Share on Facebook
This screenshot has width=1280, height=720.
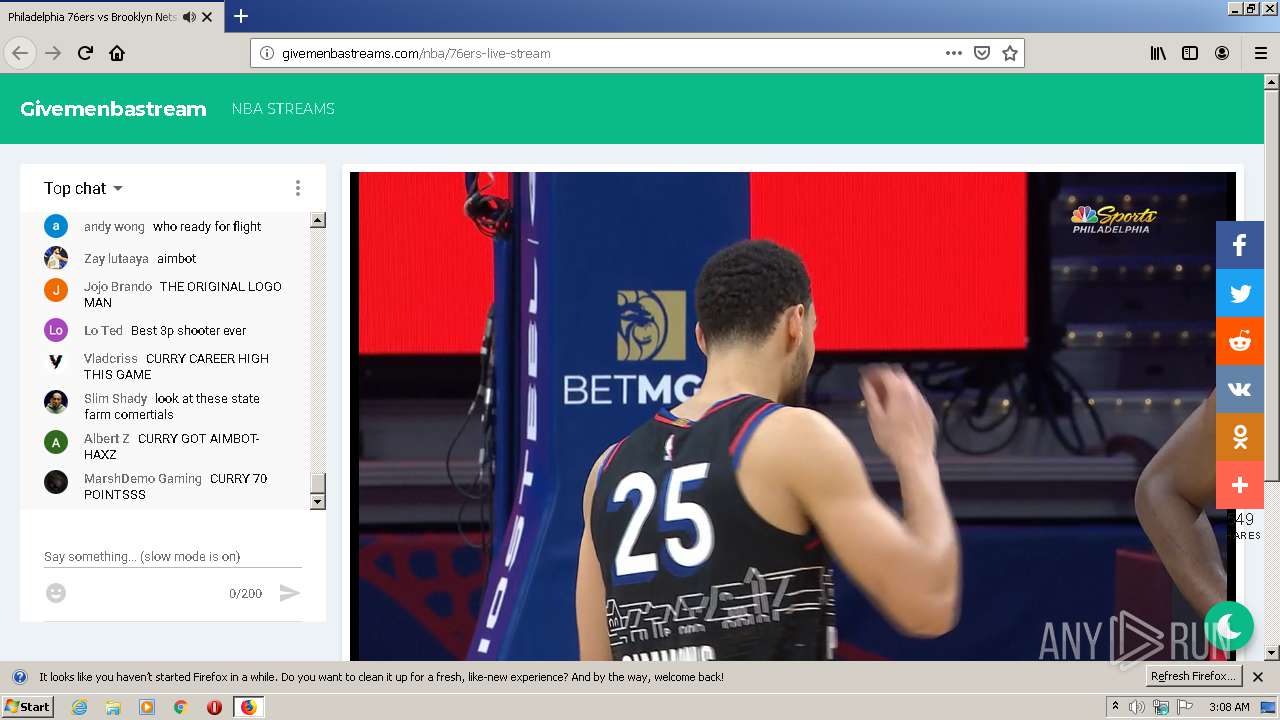[1240, 245]
